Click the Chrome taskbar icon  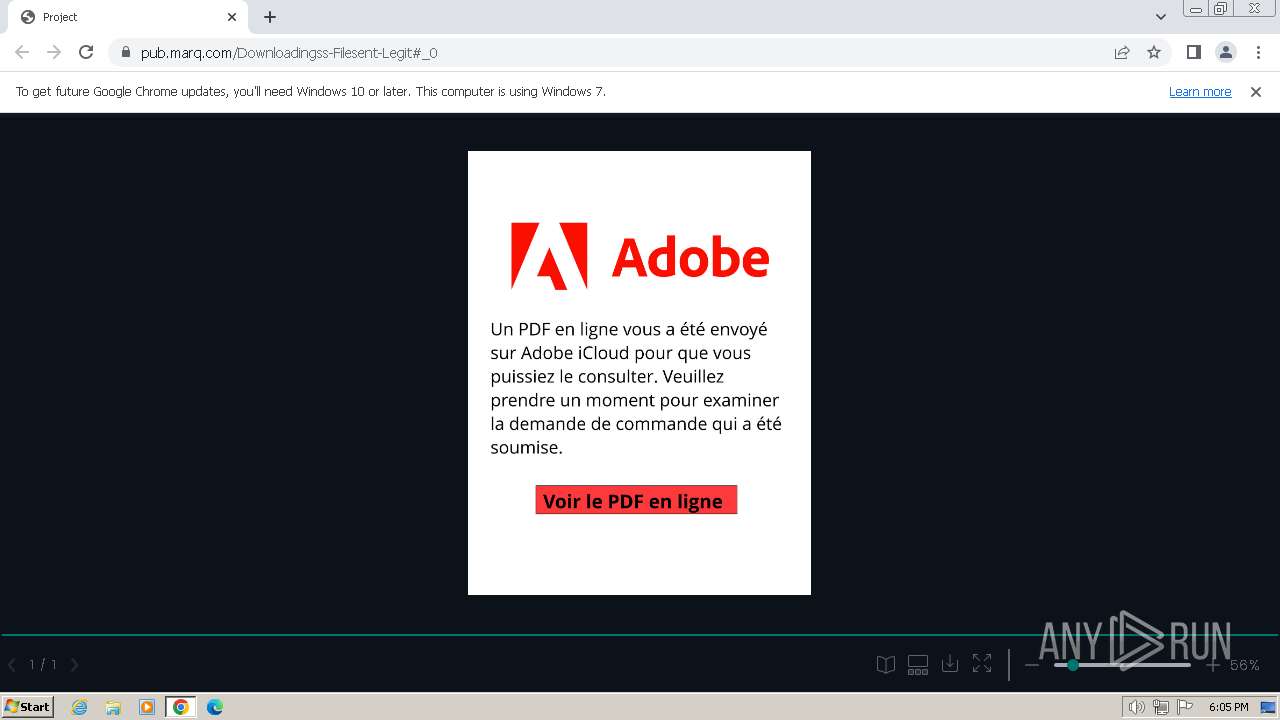coord(181,707)
